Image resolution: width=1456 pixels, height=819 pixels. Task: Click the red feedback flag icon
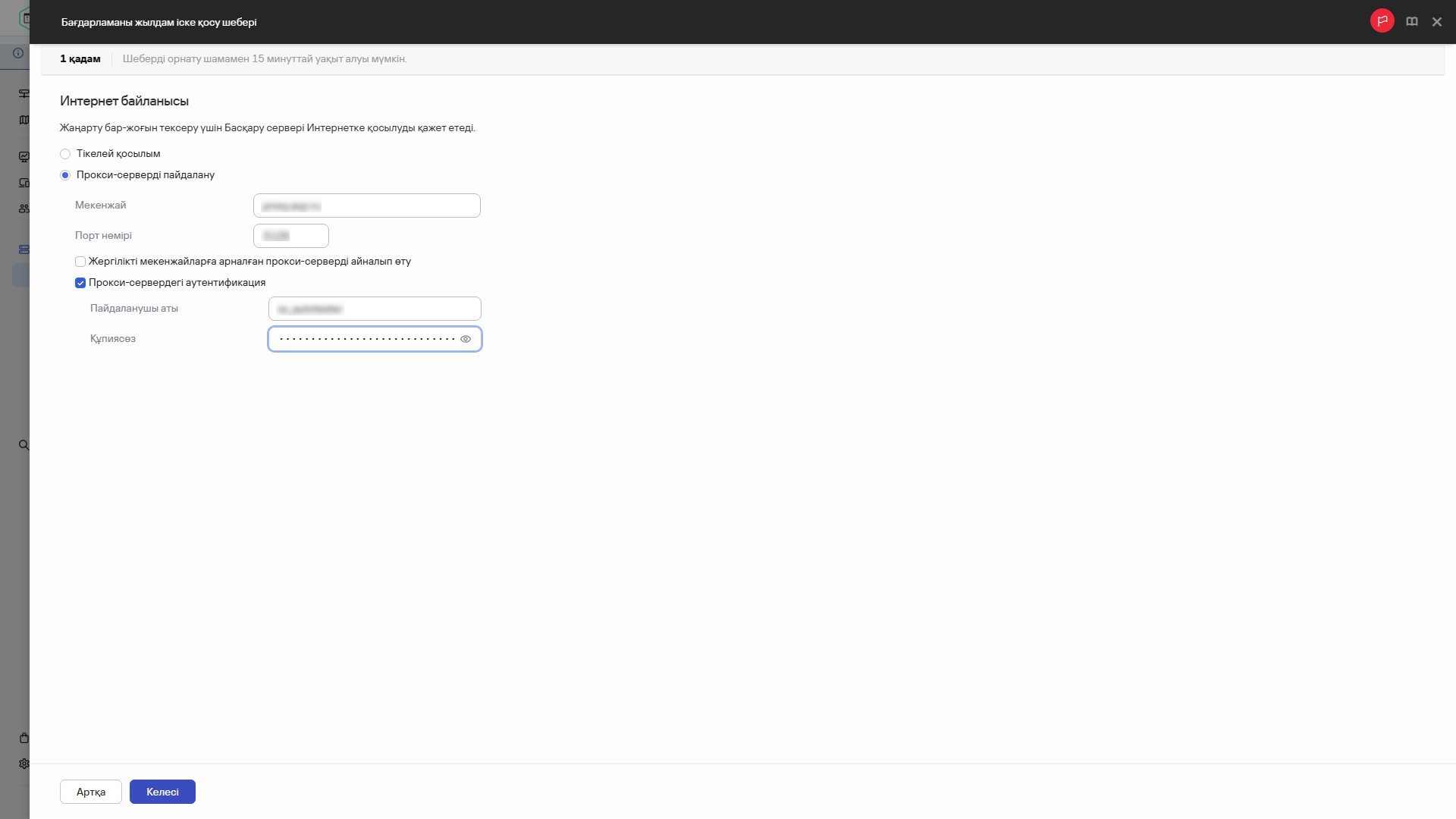(x=1382, y=21)
